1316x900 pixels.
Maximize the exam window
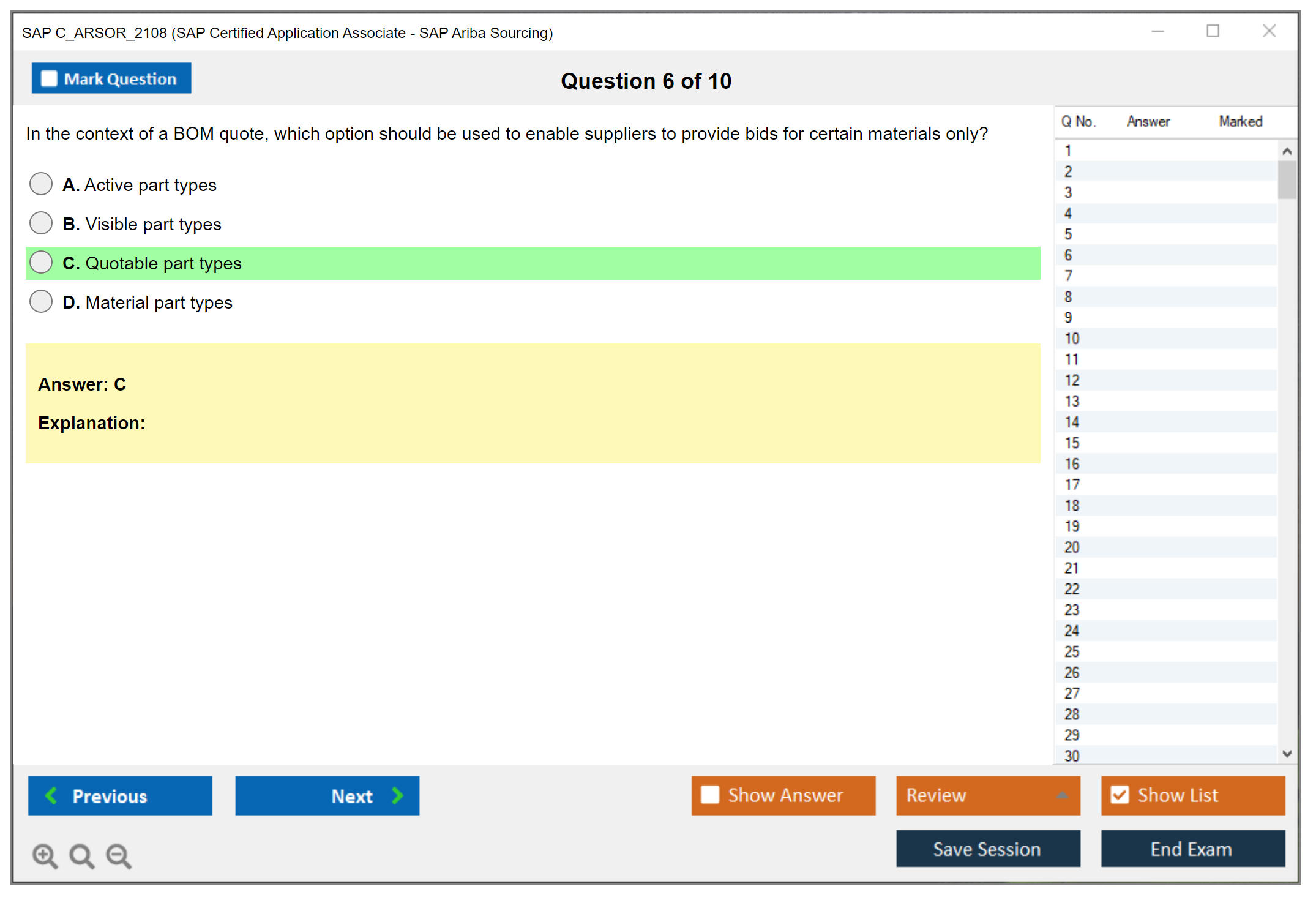(1213, 31)
